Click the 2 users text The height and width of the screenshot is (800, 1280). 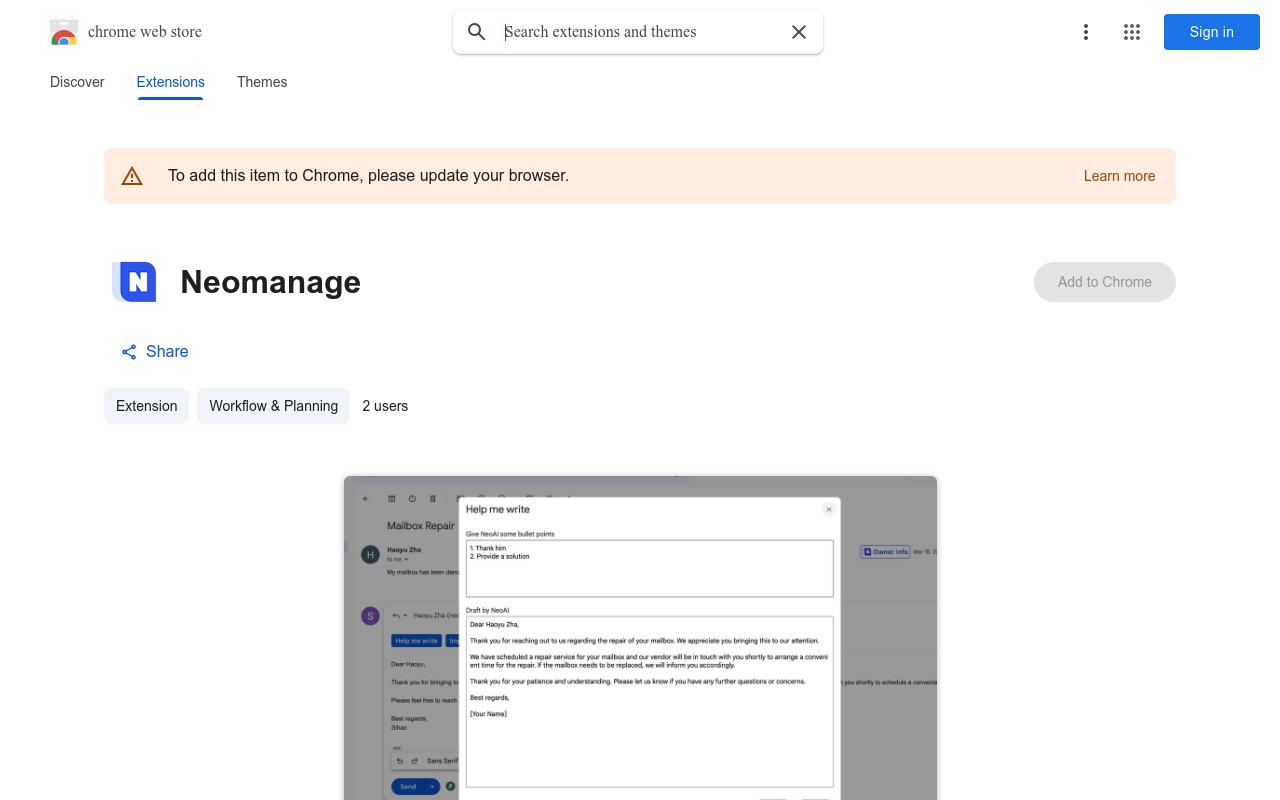pos(385,406)
